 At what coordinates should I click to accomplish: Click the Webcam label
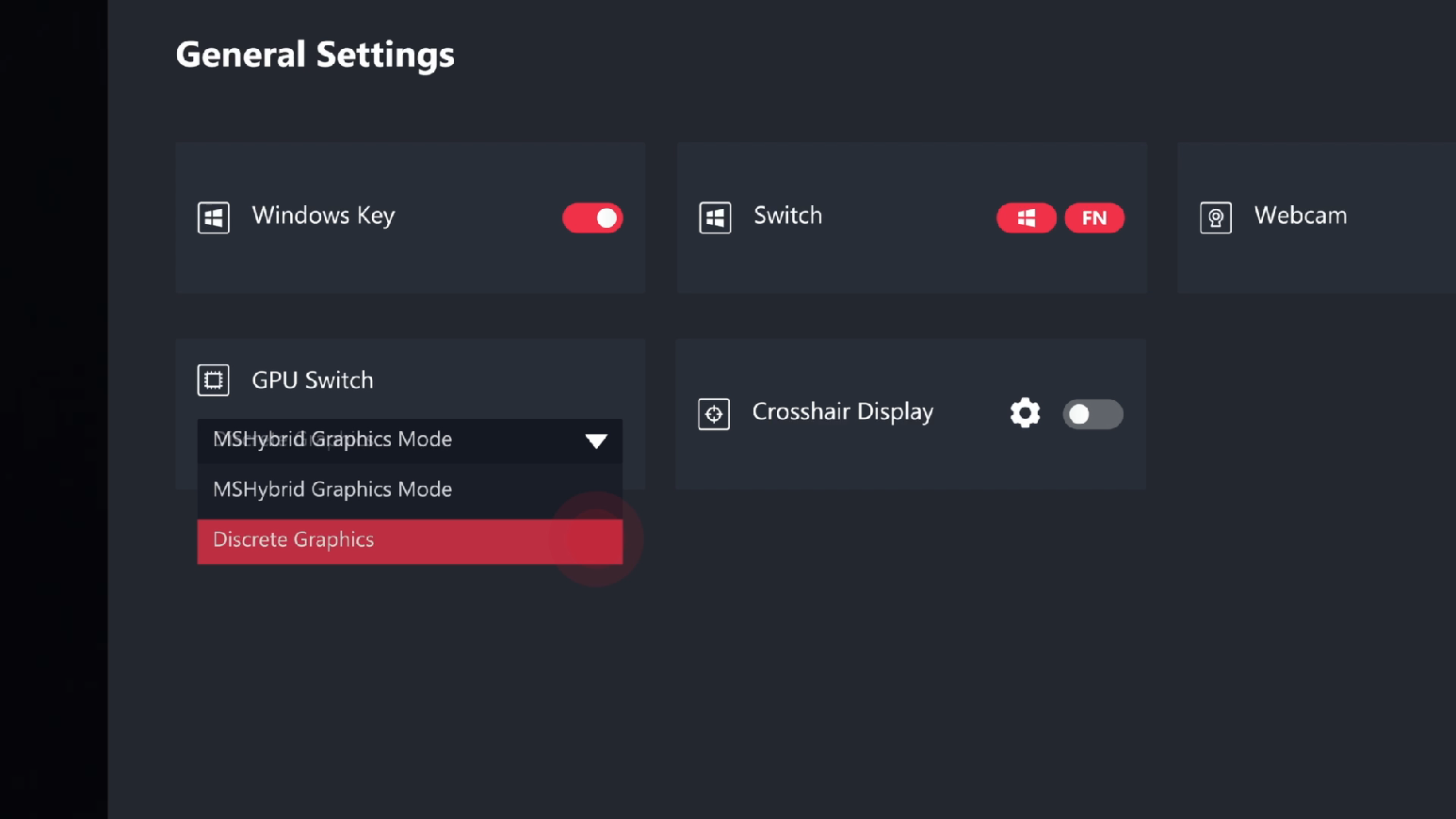coord(1300,217)
